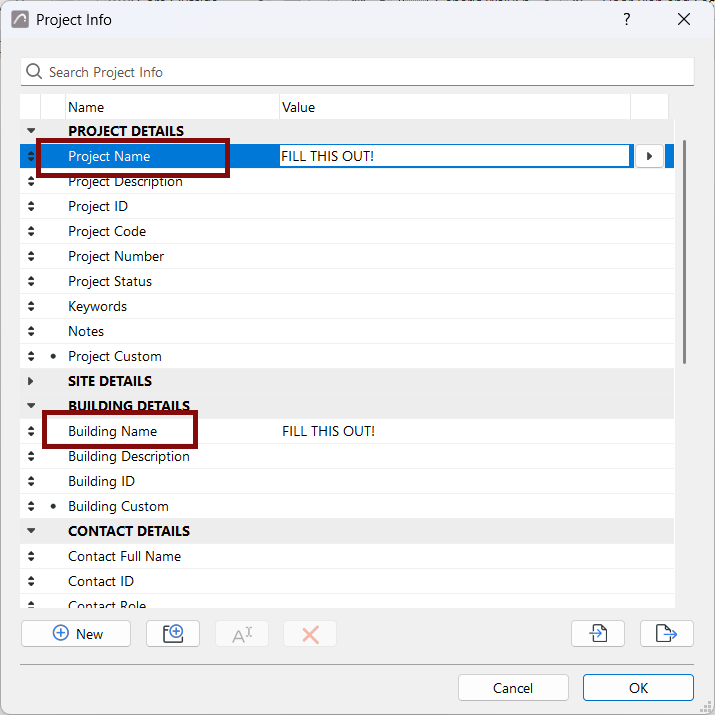This screenshot has height=715, width=715.
Task: Click the reorder handle of Building Name row
Action: point(31,431)
